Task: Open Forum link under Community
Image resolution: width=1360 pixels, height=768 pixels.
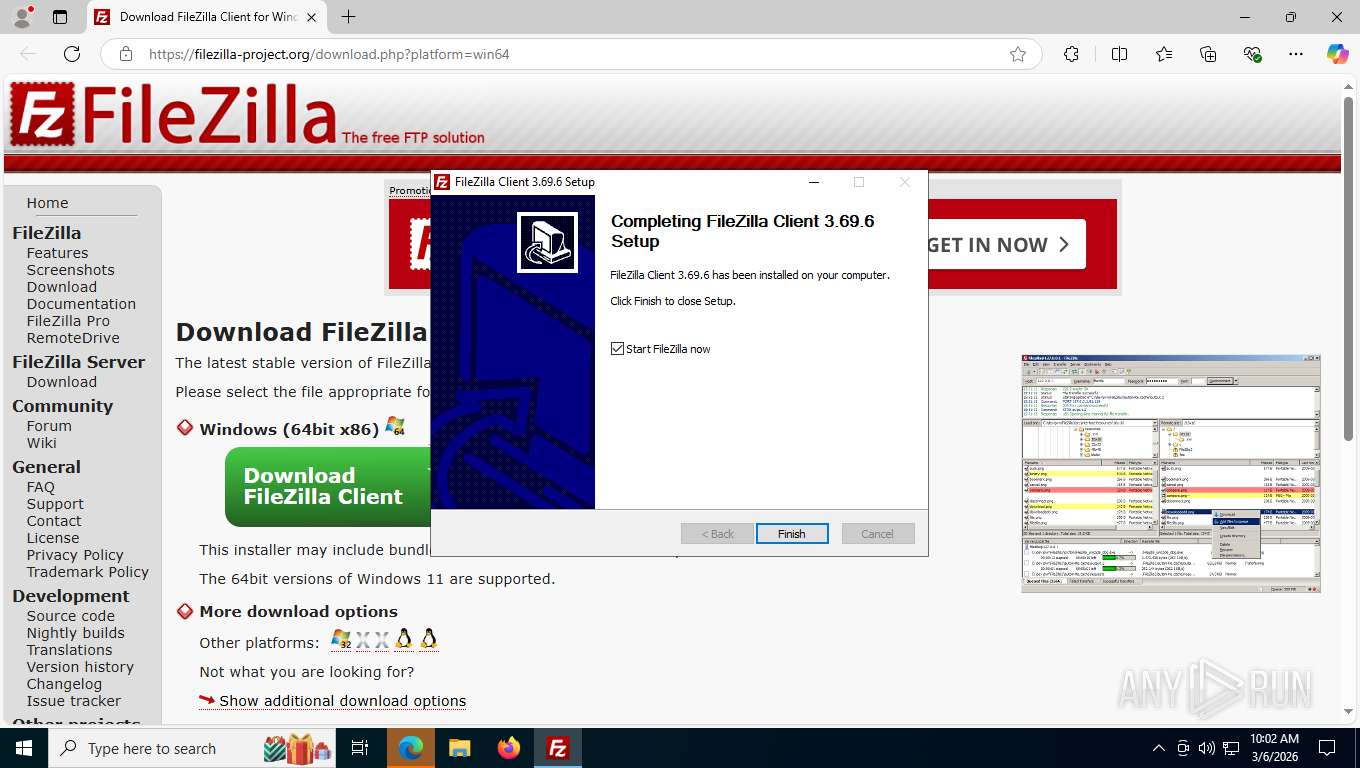Action: [x=49, y=426]
